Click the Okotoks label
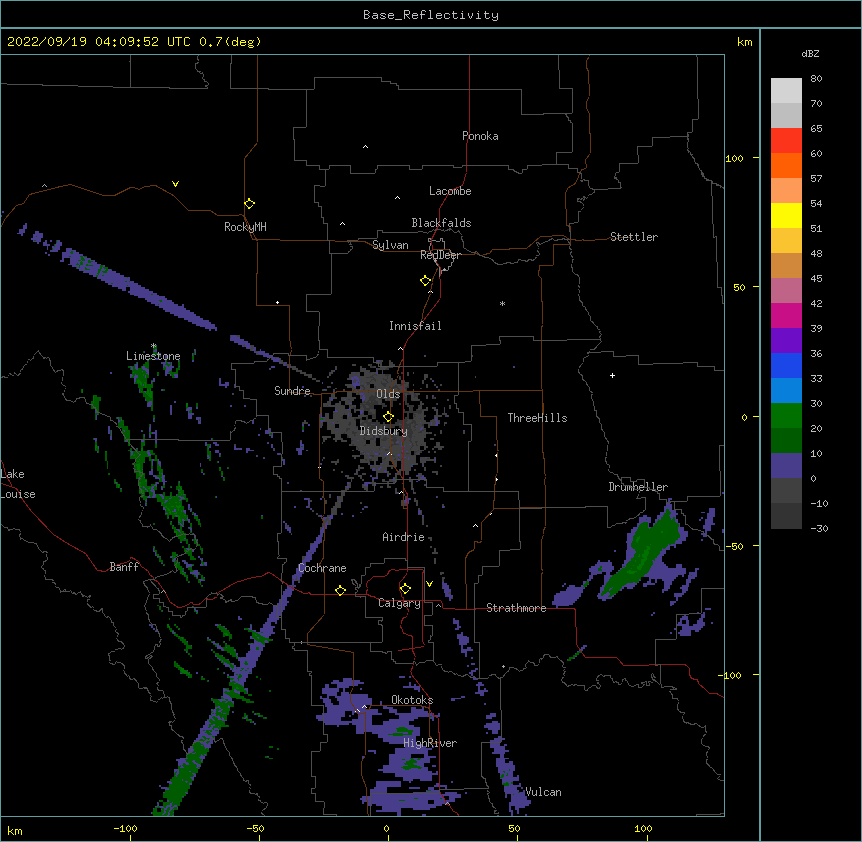This screenshot has width=862, height=842. [412, 700]
